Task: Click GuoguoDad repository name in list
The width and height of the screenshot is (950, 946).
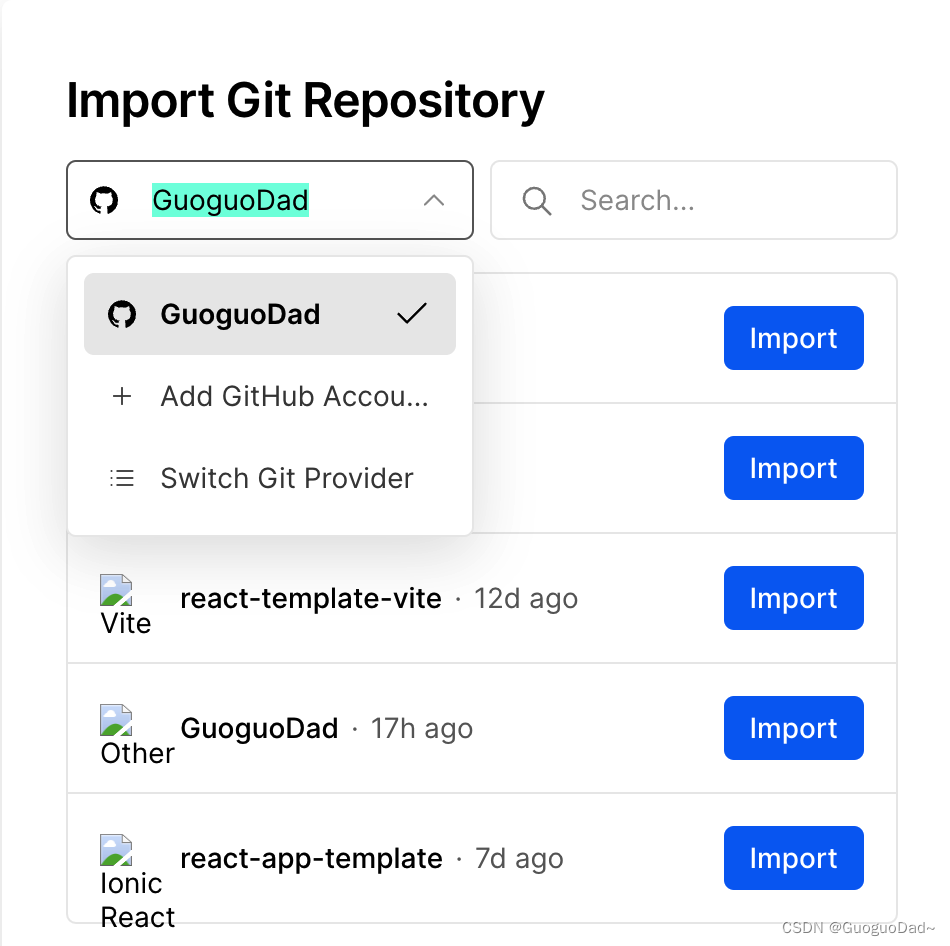Action: pyautogui.click(x=259, y=728)
